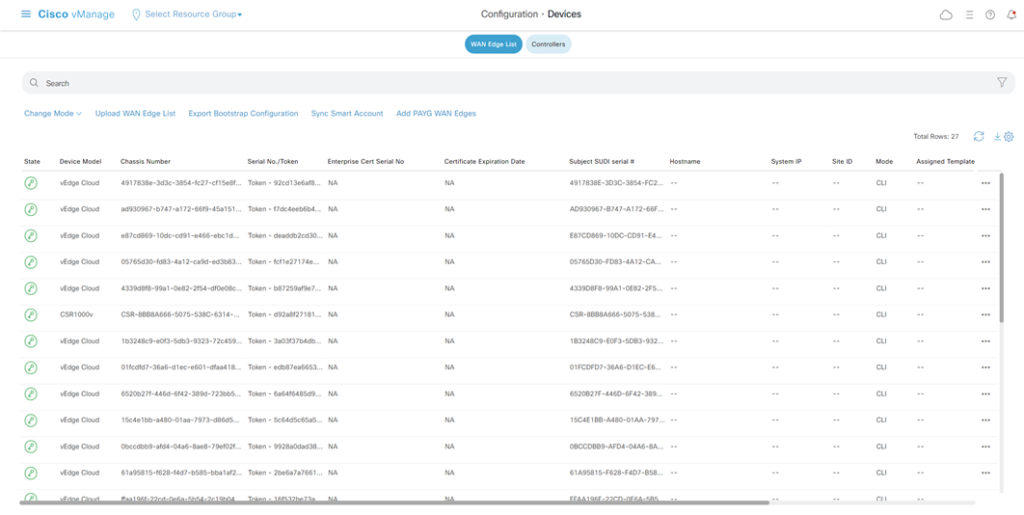
Task: Open the task list icon
Action: click(969, 15)
